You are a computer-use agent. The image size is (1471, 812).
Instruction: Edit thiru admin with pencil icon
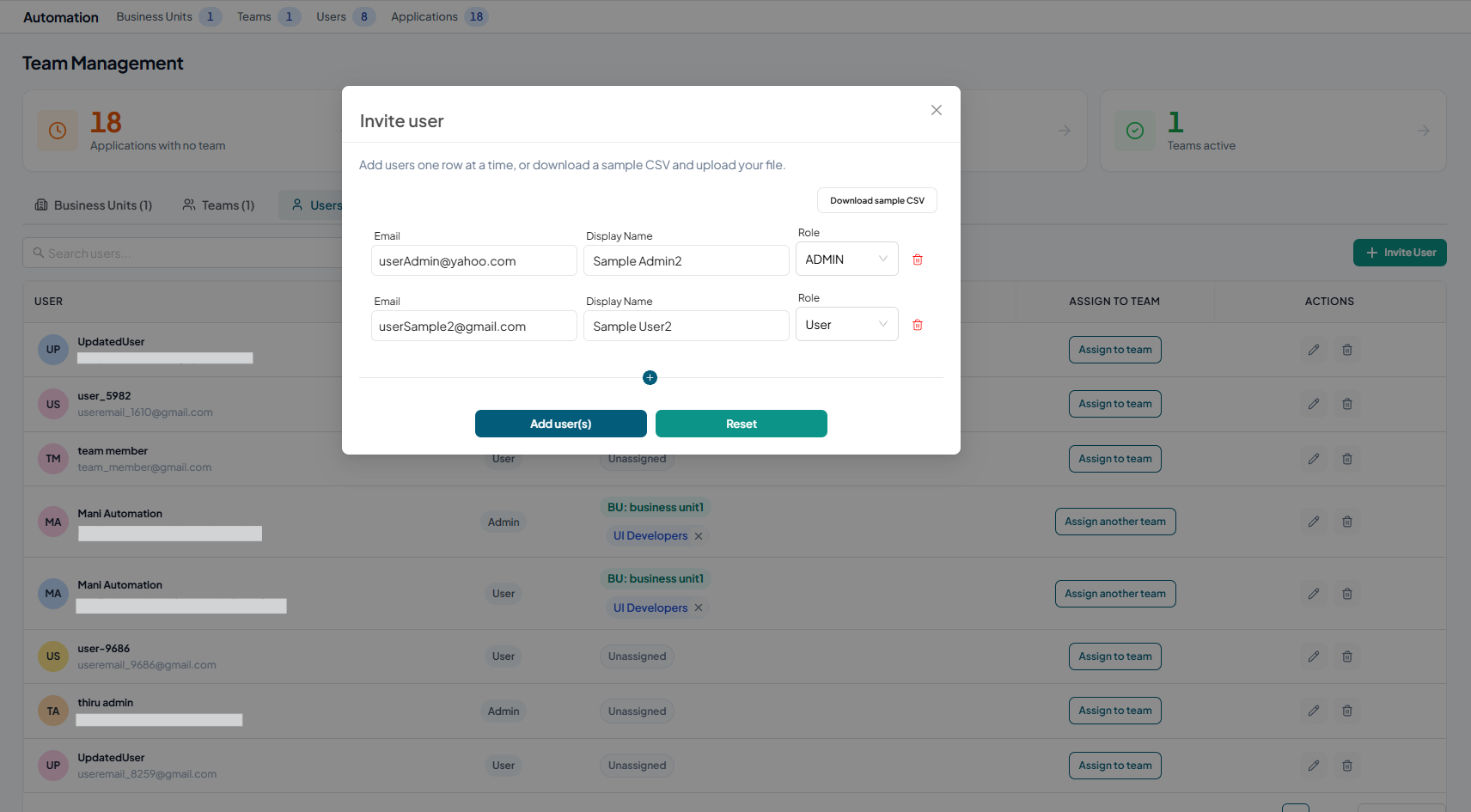coord(1314,711)
